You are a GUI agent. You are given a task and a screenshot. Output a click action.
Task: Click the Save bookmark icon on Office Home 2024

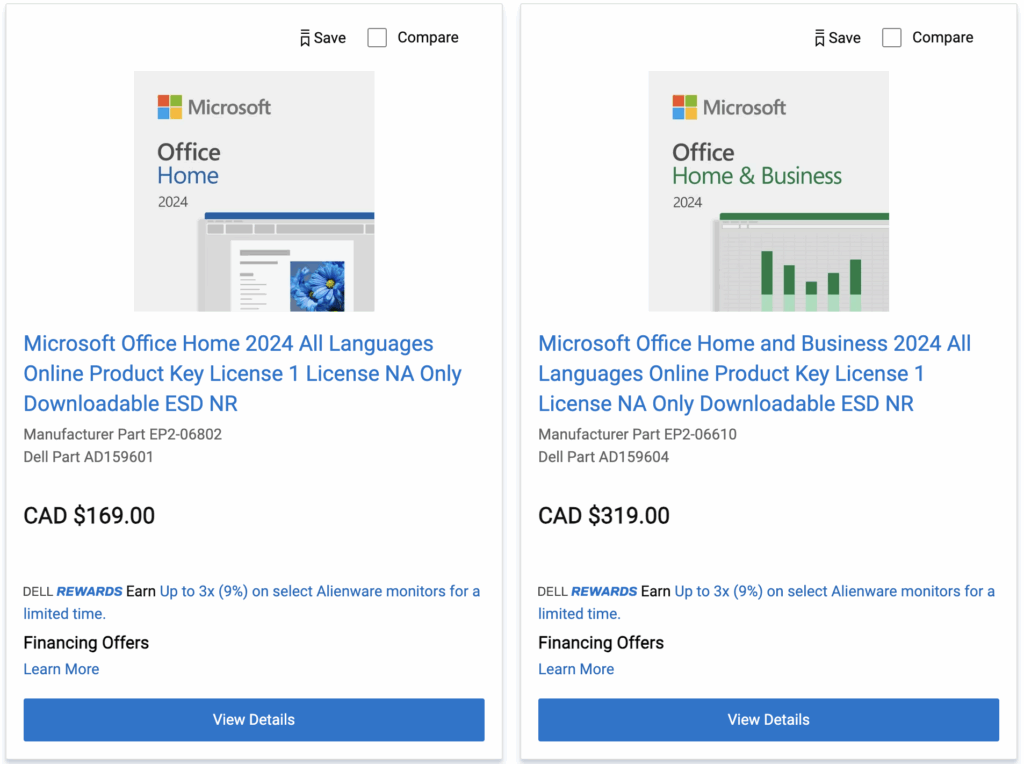305,37
